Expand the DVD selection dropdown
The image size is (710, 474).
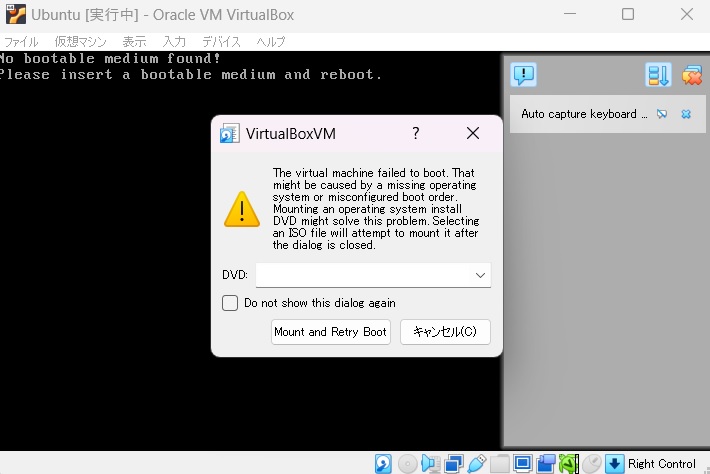480,274
